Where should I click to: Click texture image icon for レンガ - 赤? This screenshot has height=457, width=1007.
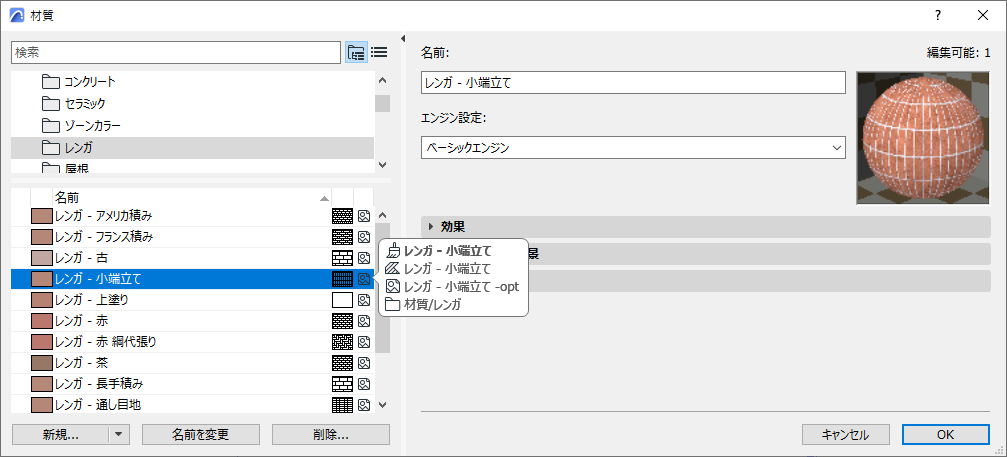(365, 321)
